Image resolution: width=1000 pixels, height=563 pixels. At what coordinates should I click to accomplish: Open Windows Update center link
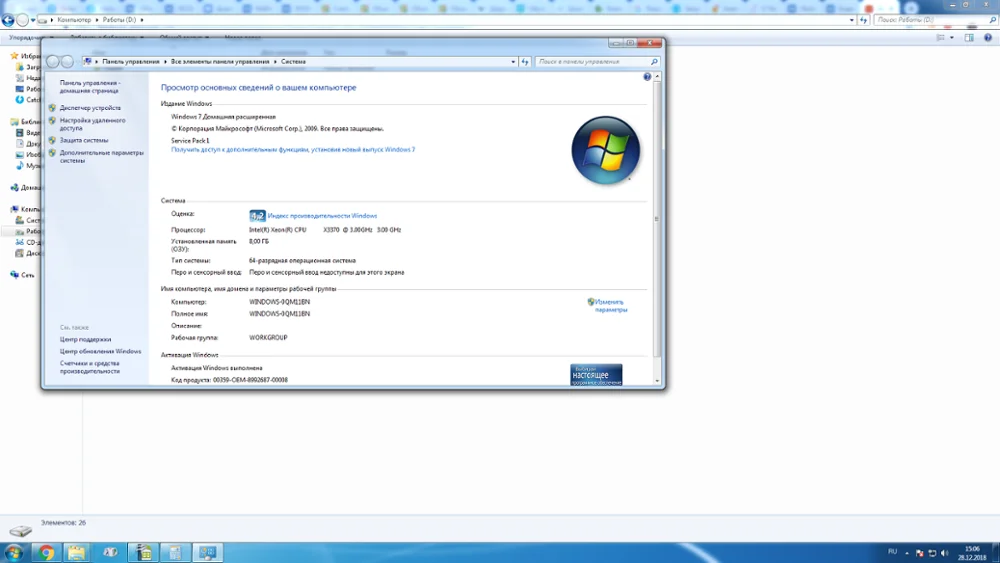tap(100, 351)
